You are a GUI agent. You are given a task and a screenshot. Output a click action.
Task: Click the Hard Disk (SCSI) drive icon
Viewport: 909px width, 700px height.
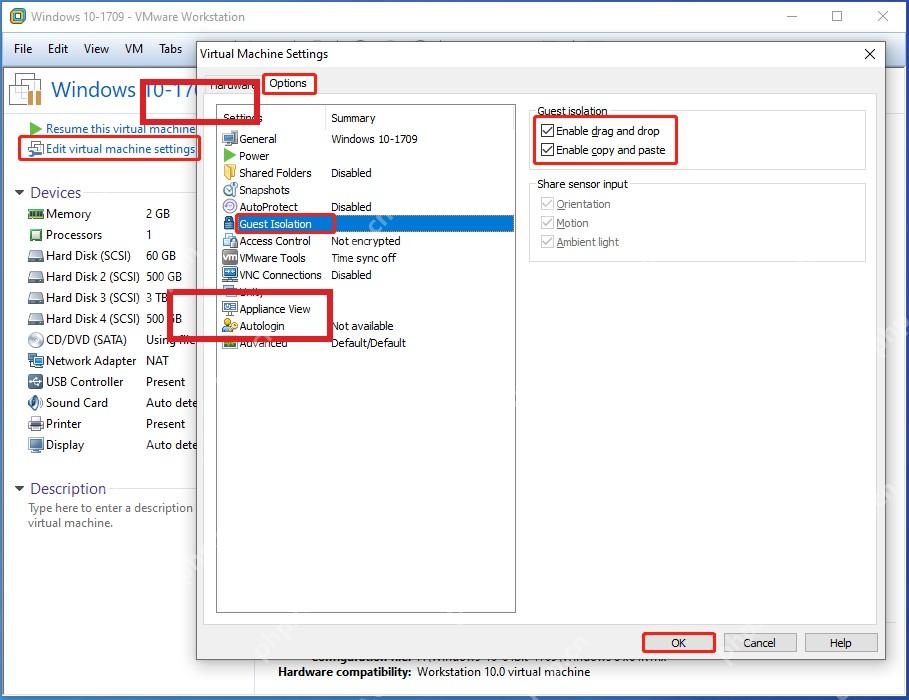(36, 256)
